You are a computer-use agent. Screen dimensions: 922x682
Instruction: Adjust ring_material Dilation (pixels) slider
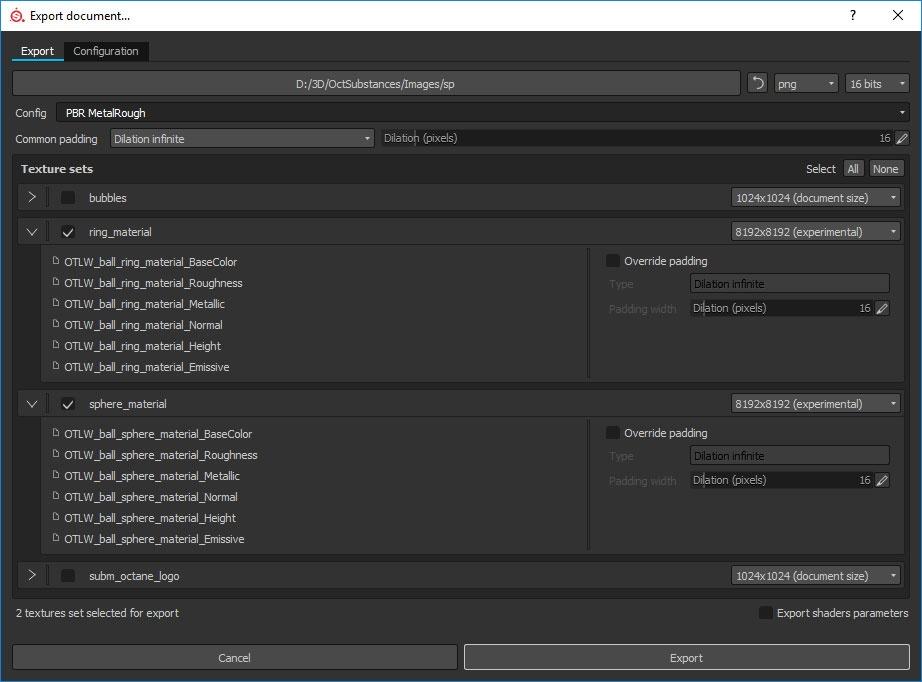781,308
